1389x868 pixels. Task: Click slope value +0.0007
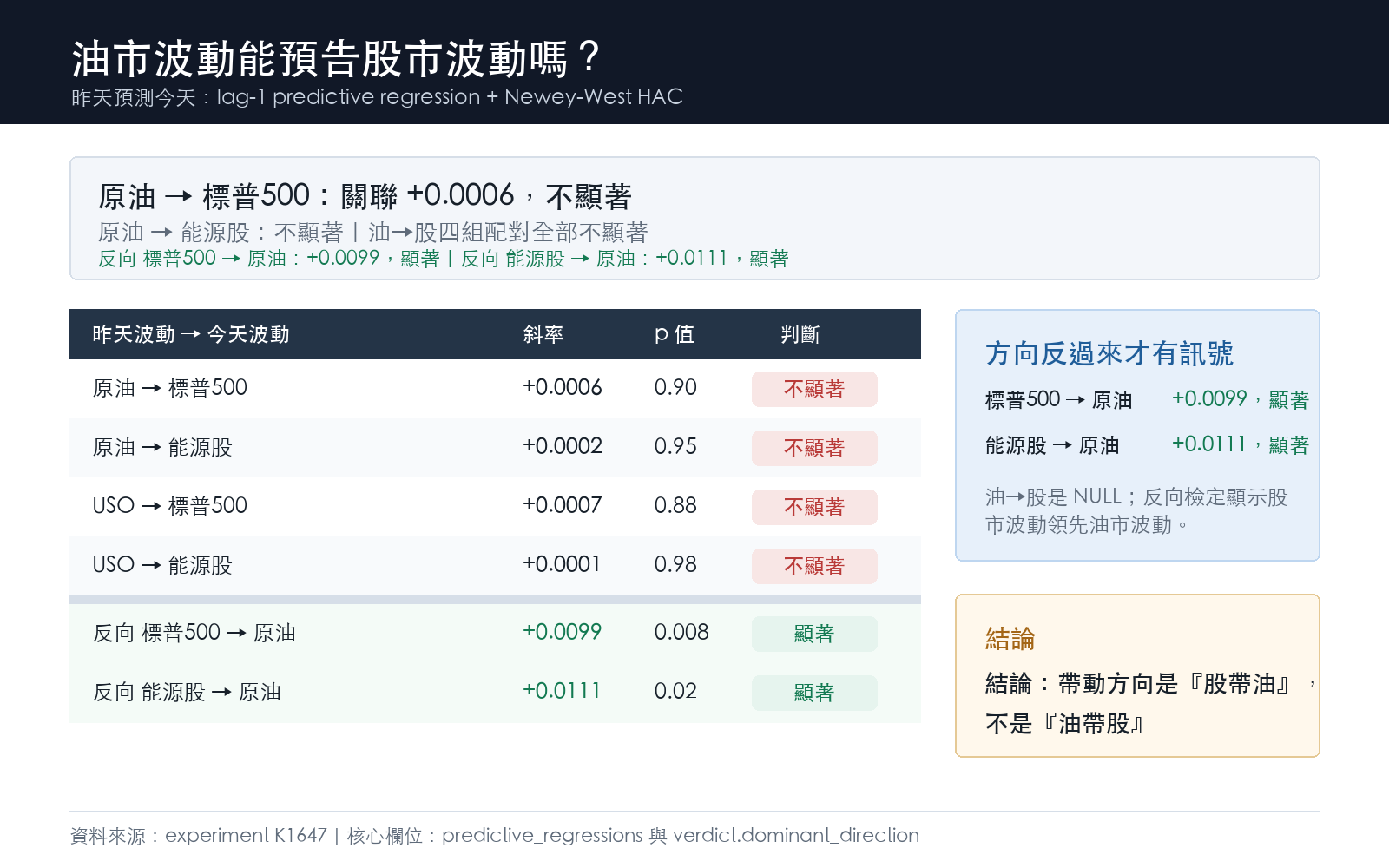tap(563, 505)
